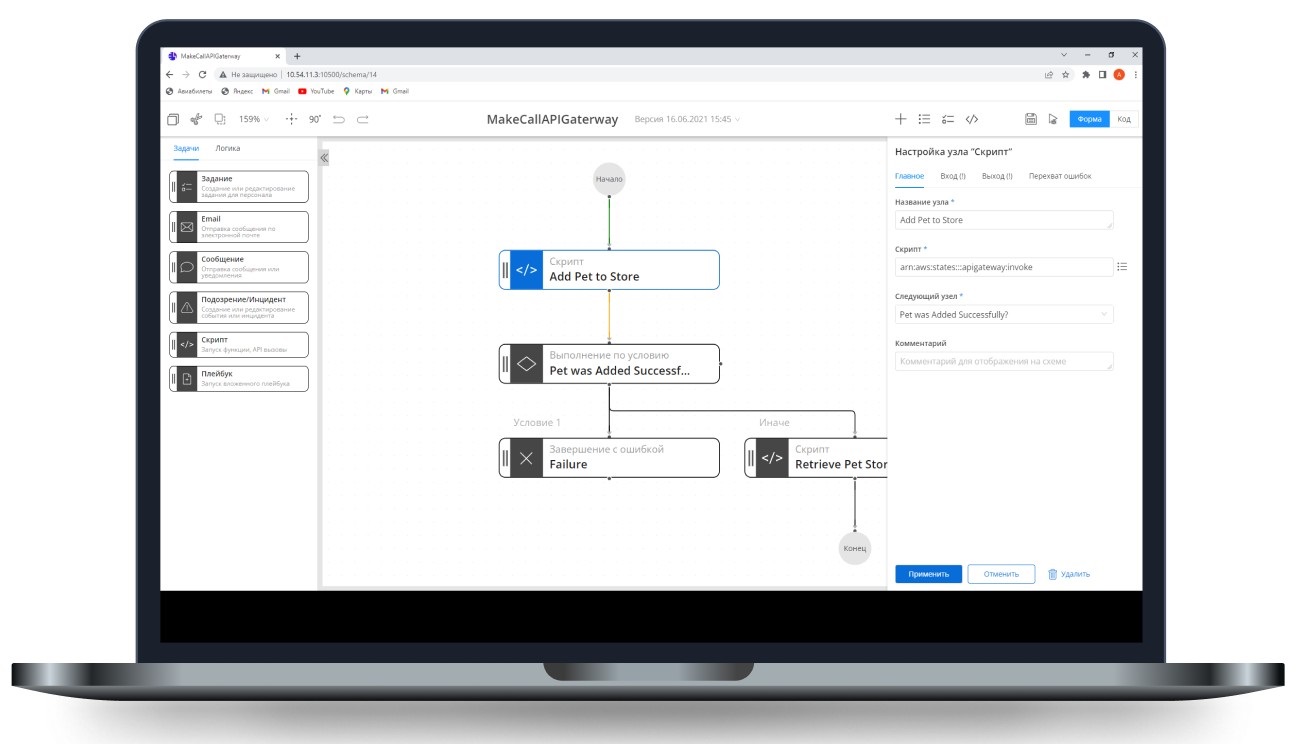Viewport: 1306px width, 744px height.
Task: Click the undo arrow icon
Action: click(339, 119)
